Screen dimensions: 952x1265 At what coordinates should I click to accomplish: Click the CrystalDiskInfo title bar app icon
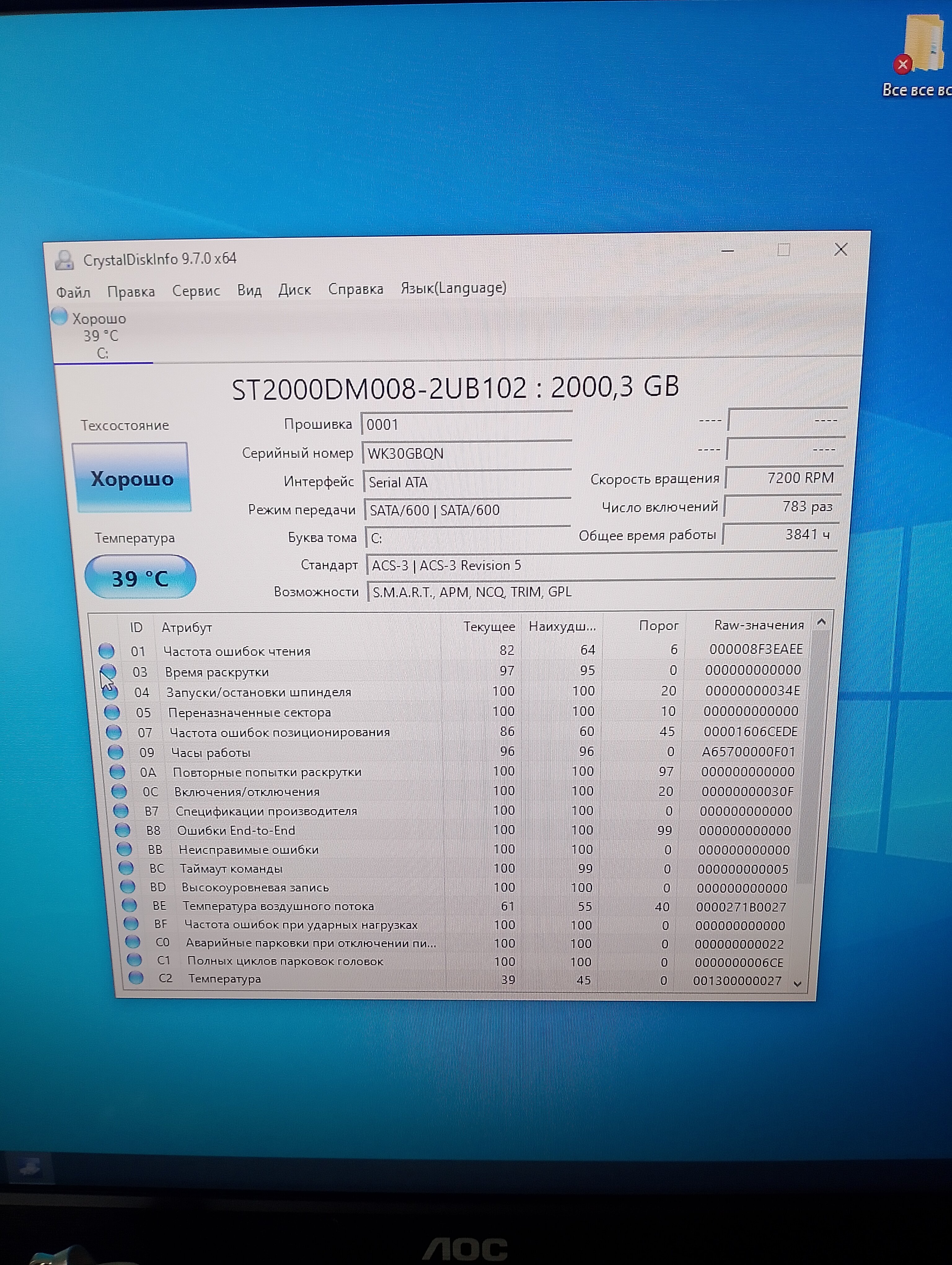tap(64, 260)
